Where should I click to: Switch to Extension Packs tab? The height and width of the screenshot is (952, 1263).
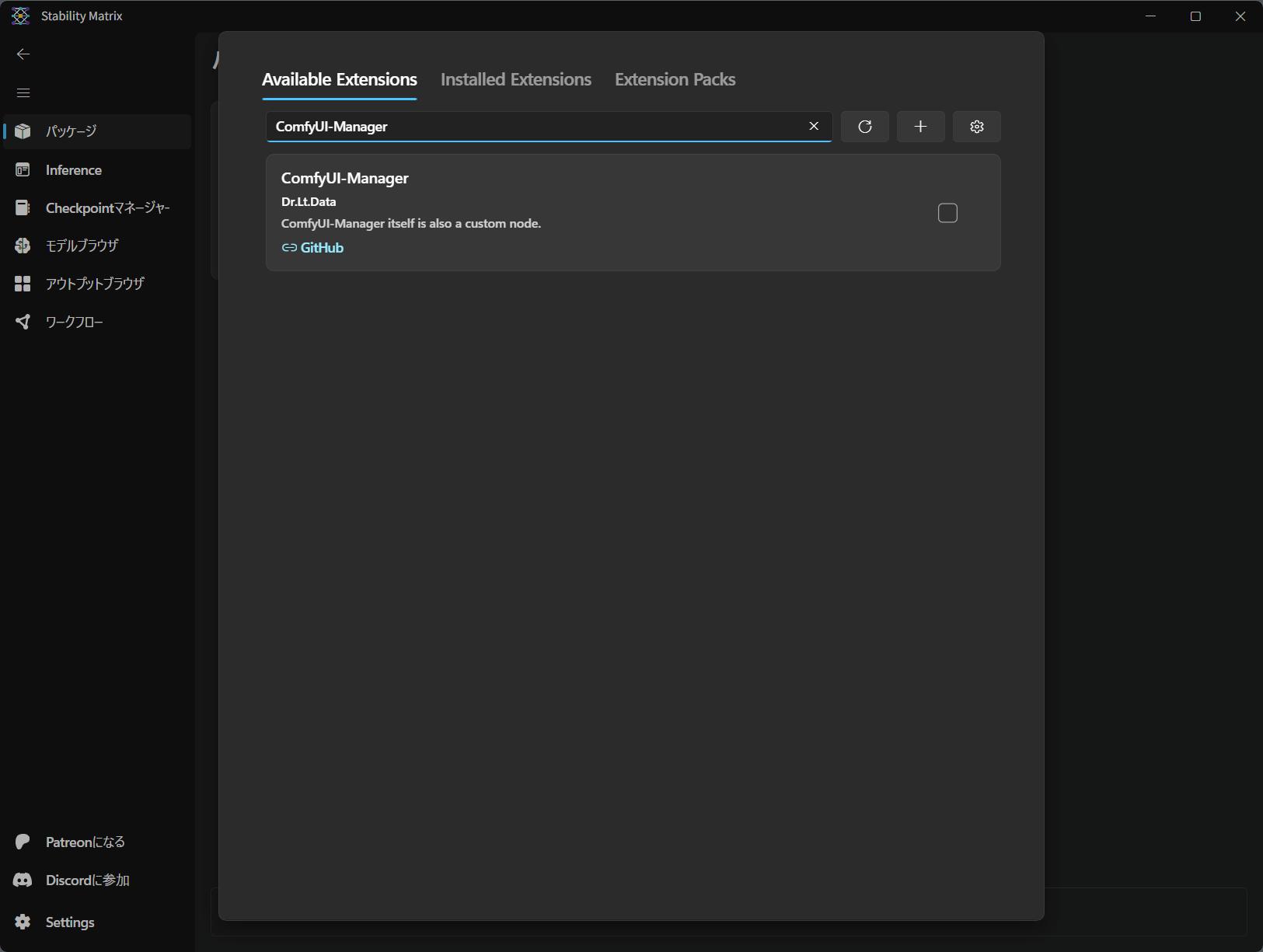click(675, 79)
